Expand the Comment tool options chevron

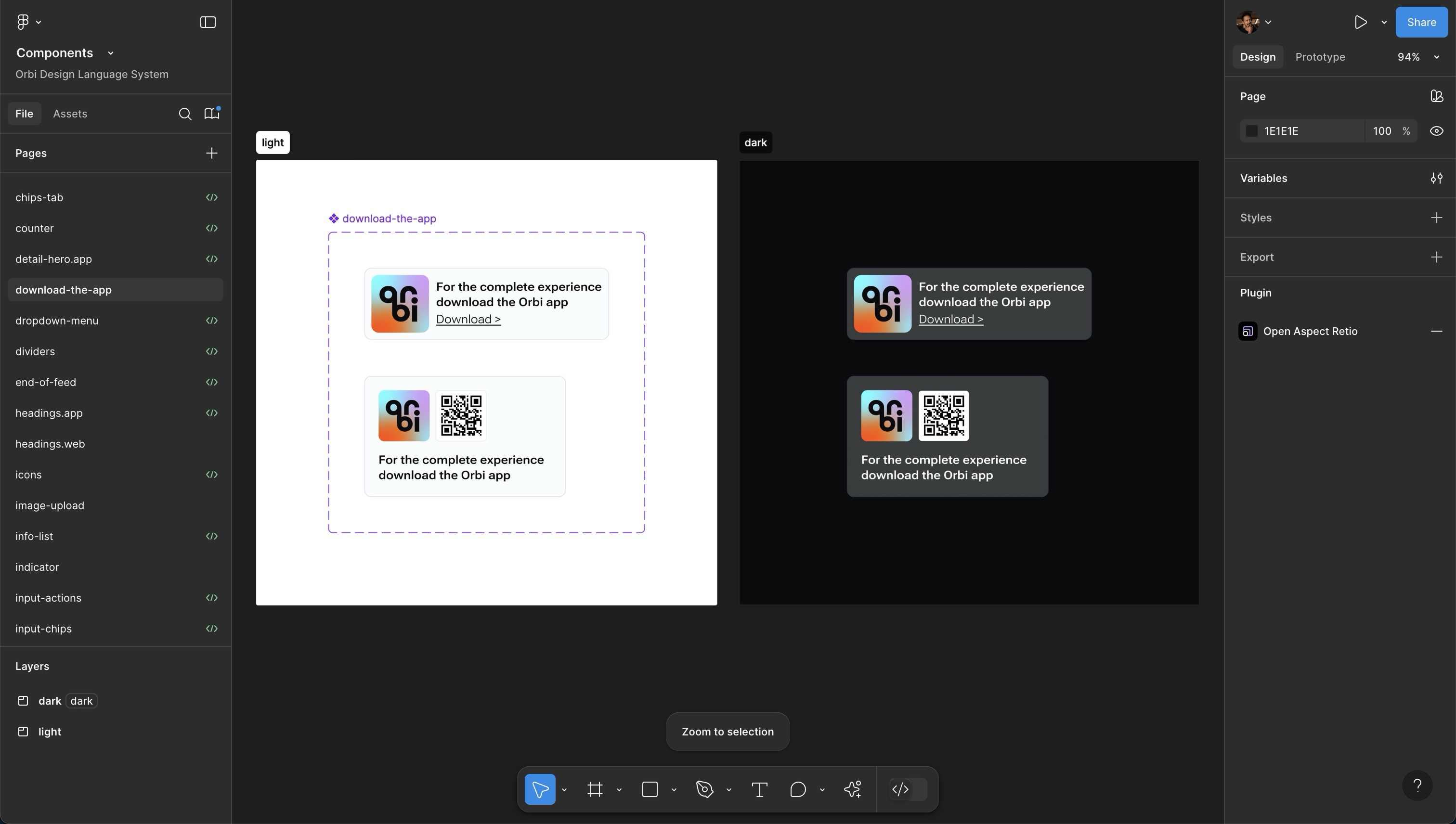822,789
